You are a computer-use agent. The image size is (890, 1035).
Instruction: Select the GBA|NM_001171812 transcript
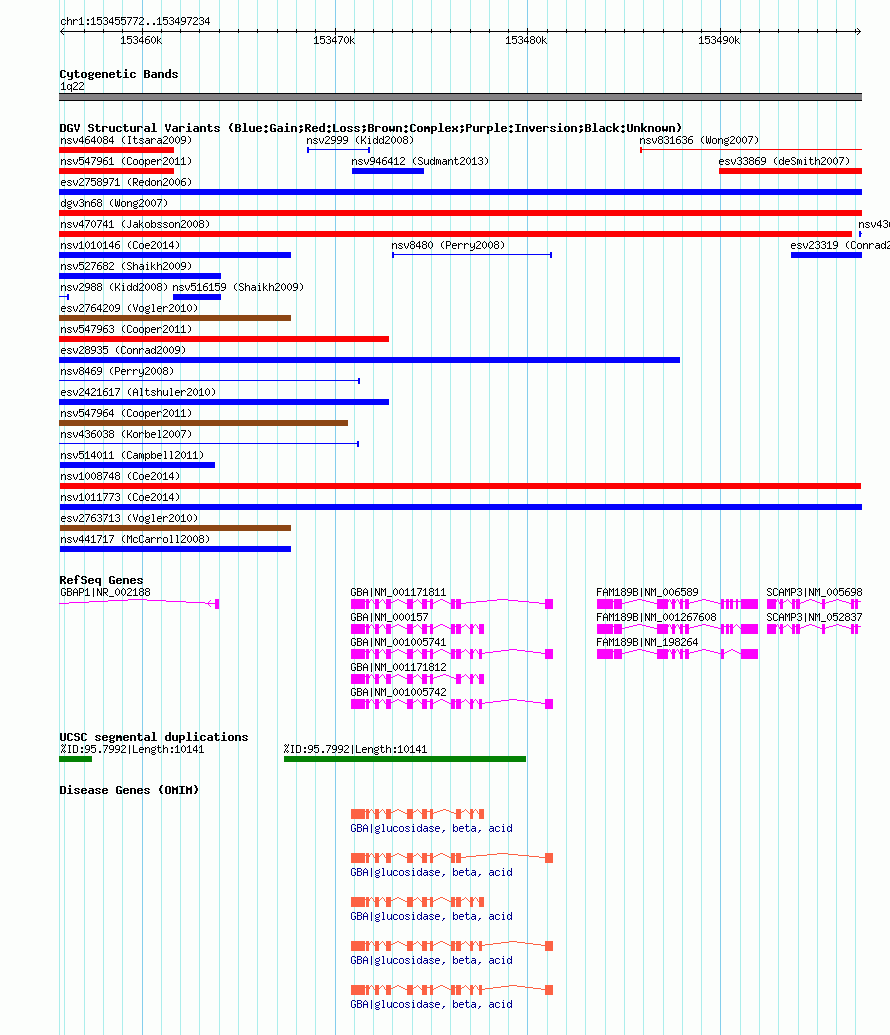tap(417, 679)
